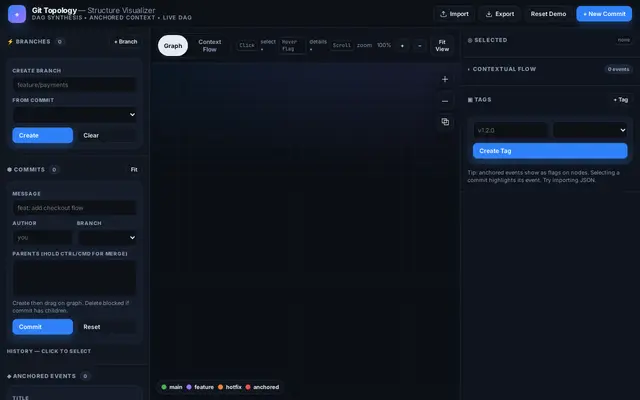Fit commits using the Fit button
640x400 pixels.
pos(134,169)
